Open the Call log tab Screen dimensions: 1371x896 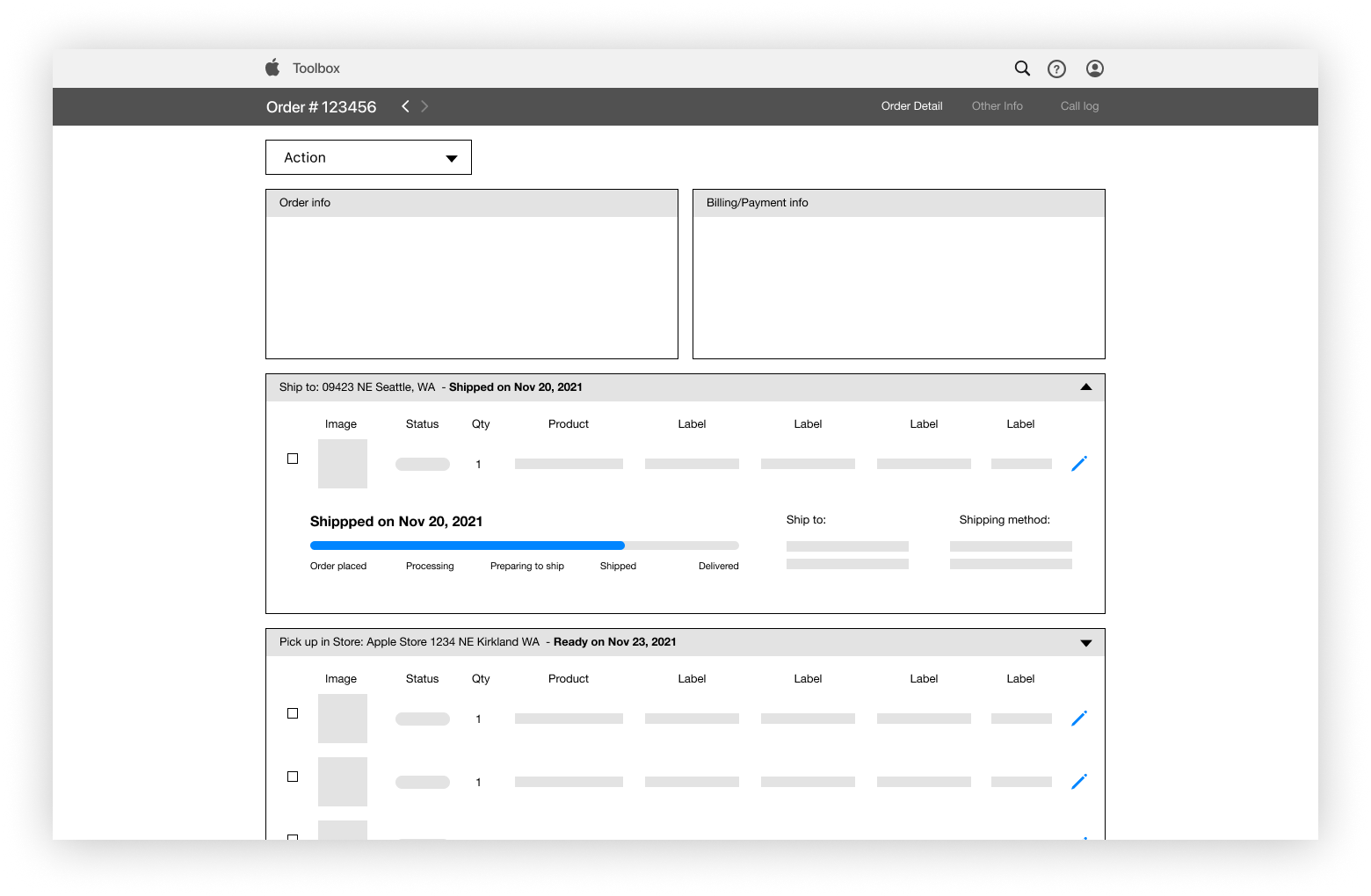pos(1079,105)
